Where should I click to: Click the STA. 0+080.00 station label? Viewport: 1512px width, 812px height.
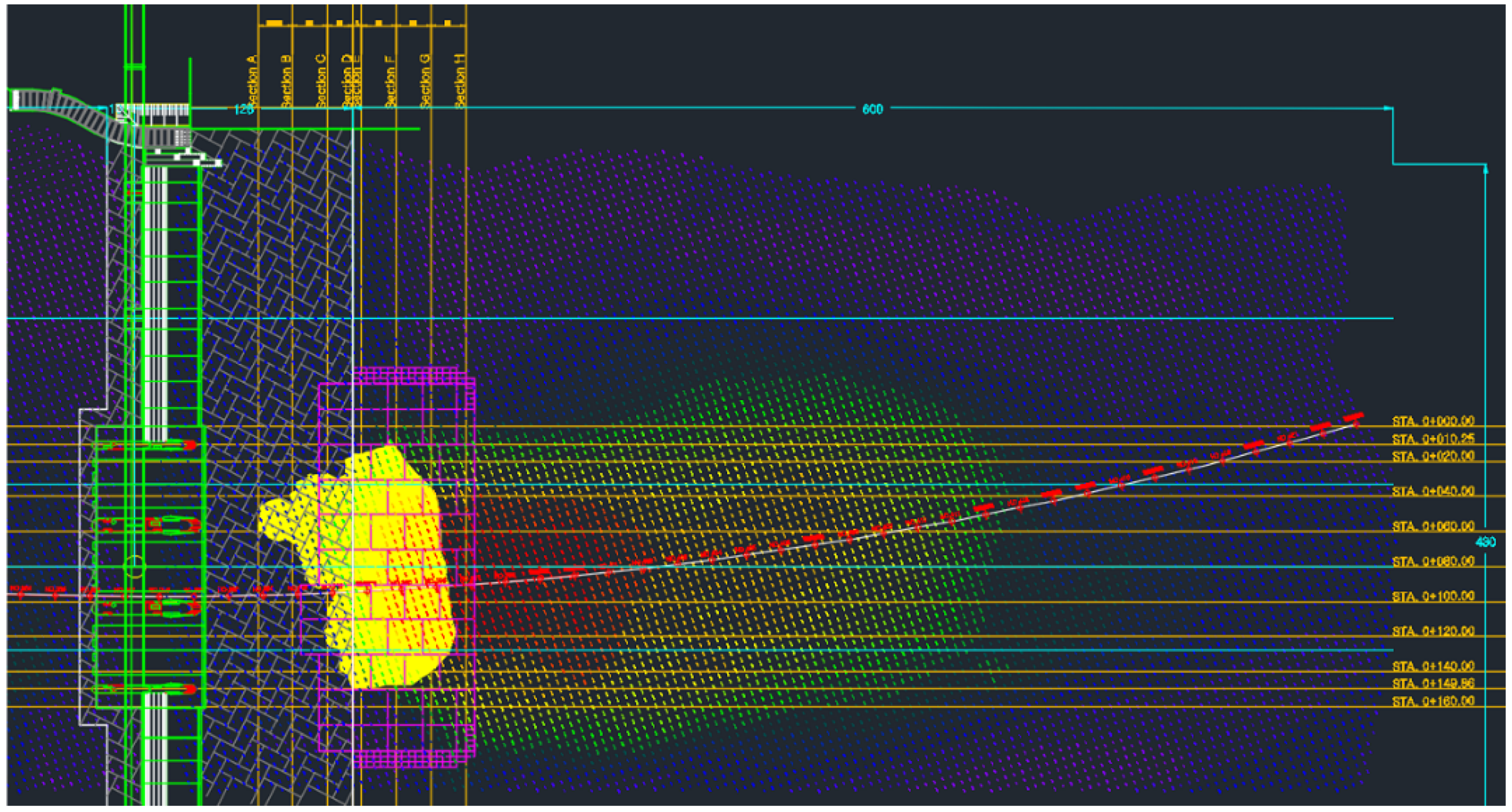[1433, 561]
